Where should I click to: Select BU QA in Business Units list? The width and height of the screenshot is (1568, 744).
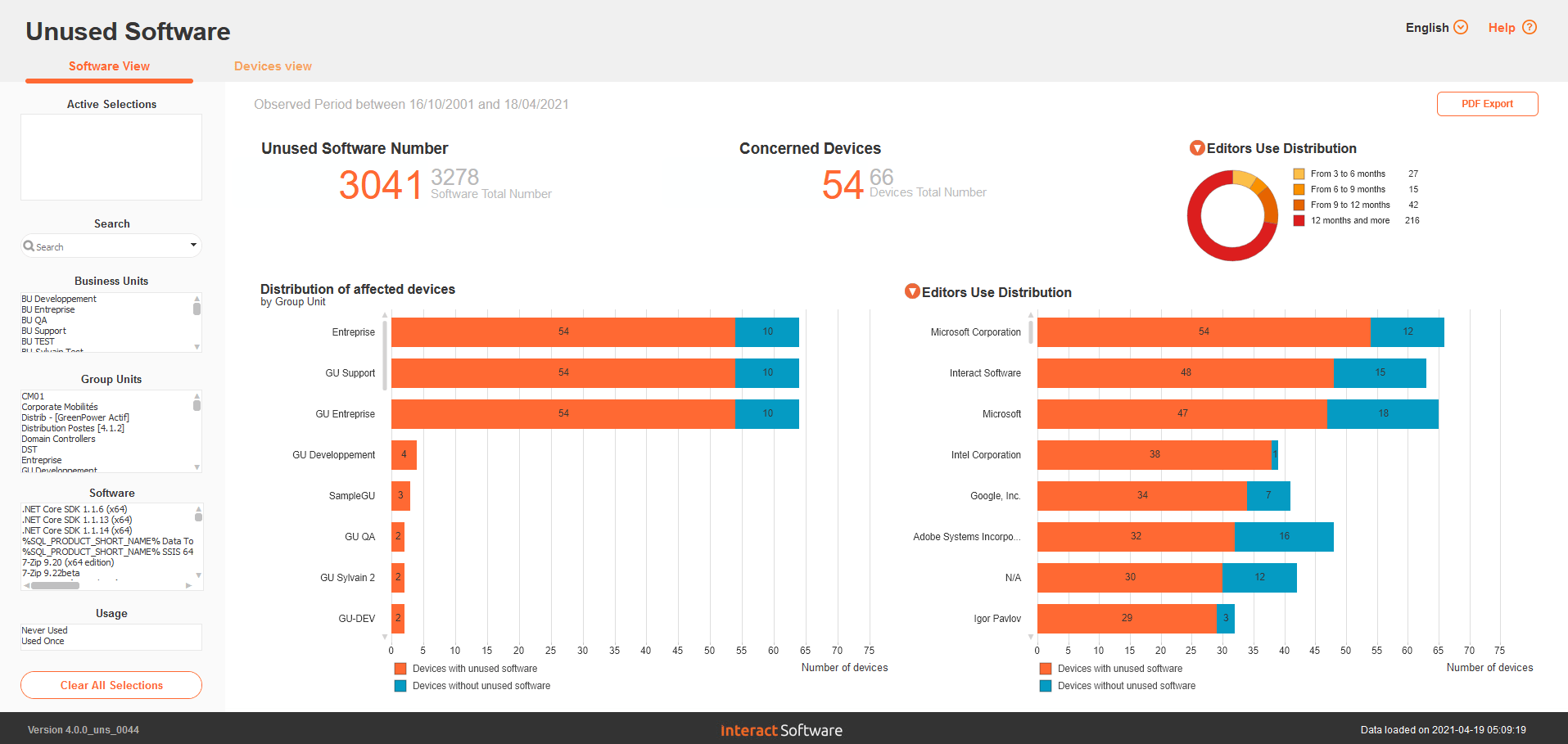pyautogui.click(x=34, y=320)
